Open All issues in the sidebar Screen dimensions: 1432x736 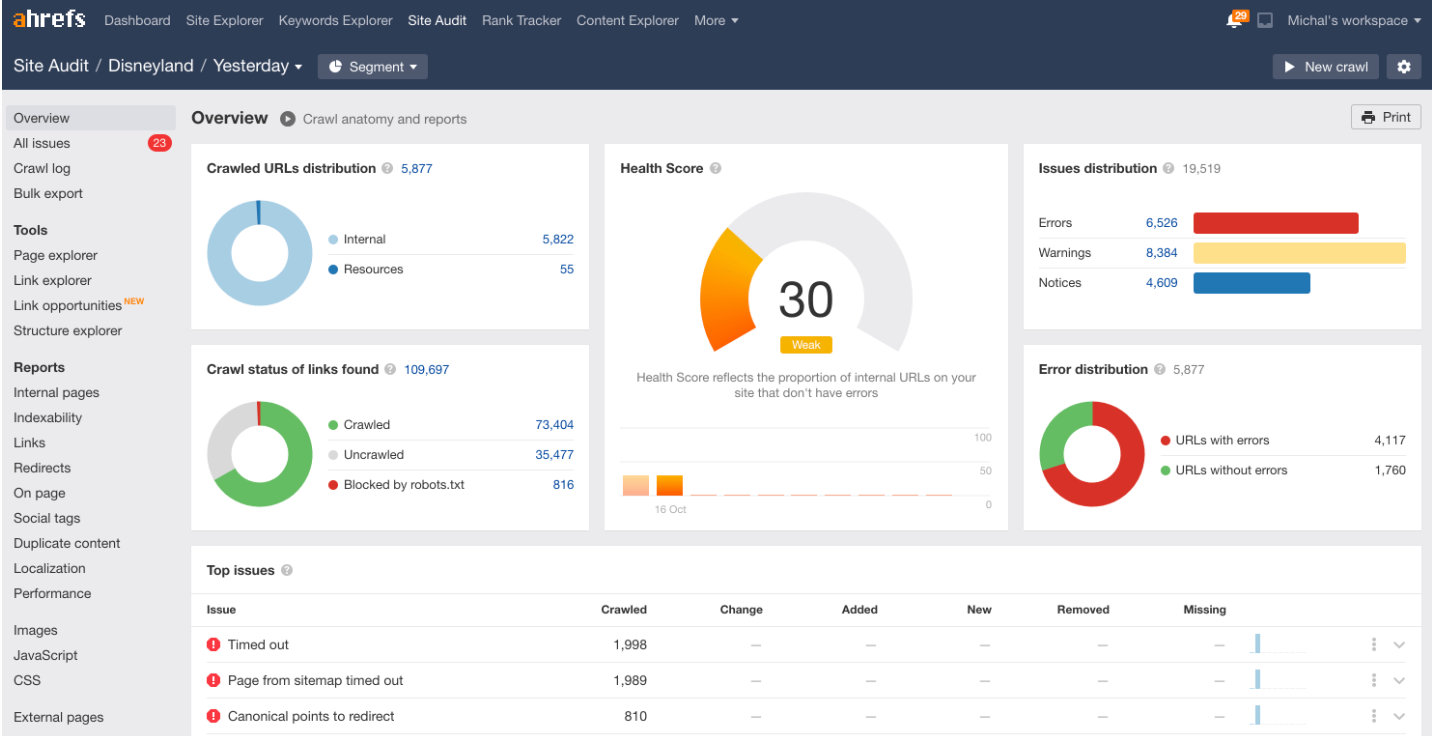pyautogui.click(x=42, y=143)
